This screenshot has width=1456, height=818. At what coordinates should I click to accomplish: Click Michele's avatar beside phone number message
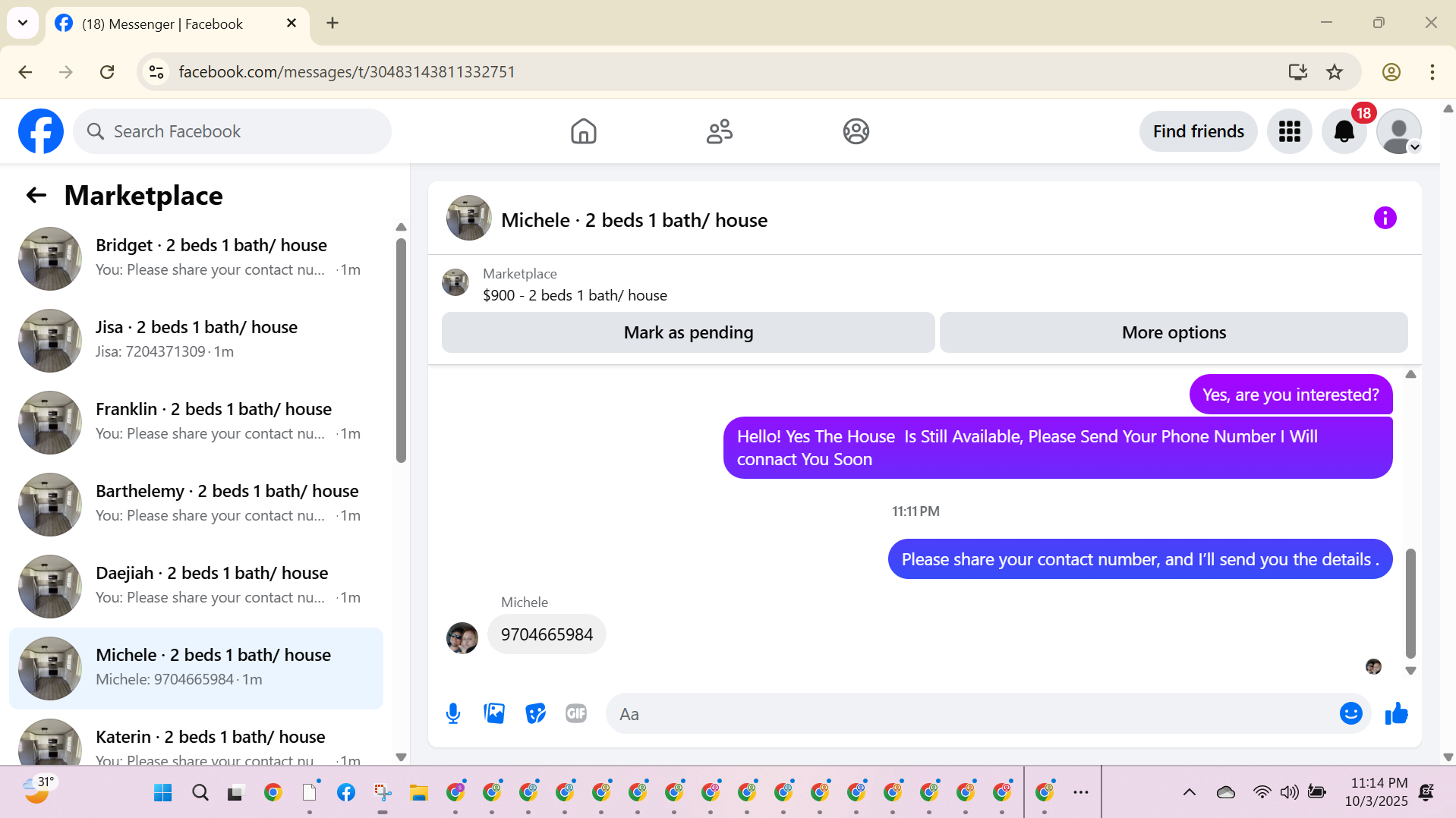(462, 638)
